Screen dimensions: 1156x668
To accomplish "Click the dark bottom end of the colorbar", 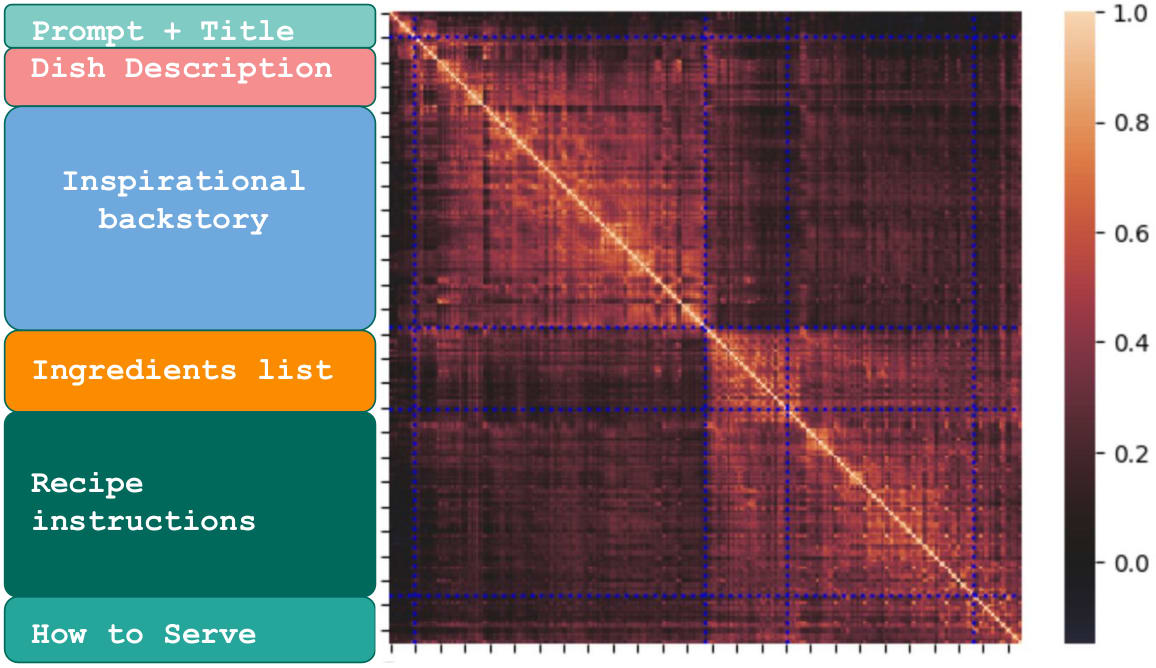I will [x=1078, y=632].
